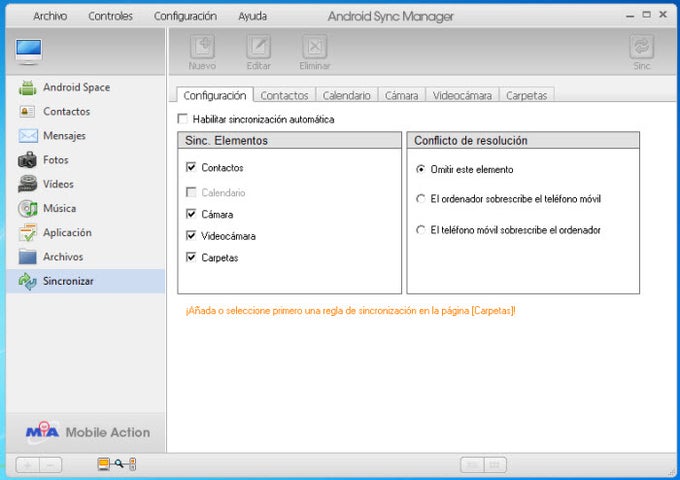Switch to the Videocámara tab
Screen dimensions: 680x480
coord(462,95)
